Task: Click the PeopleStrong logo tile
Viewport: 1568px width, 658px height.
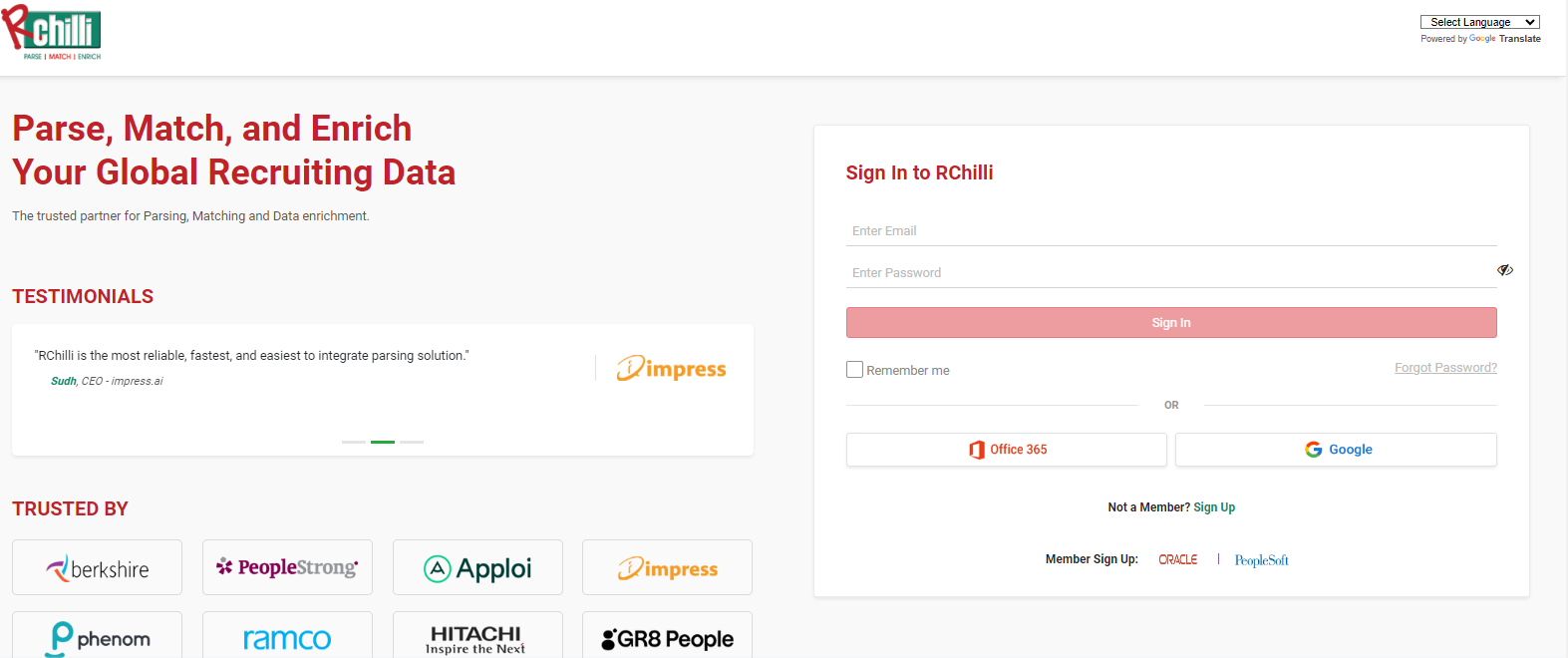Action: coord(287,567)
